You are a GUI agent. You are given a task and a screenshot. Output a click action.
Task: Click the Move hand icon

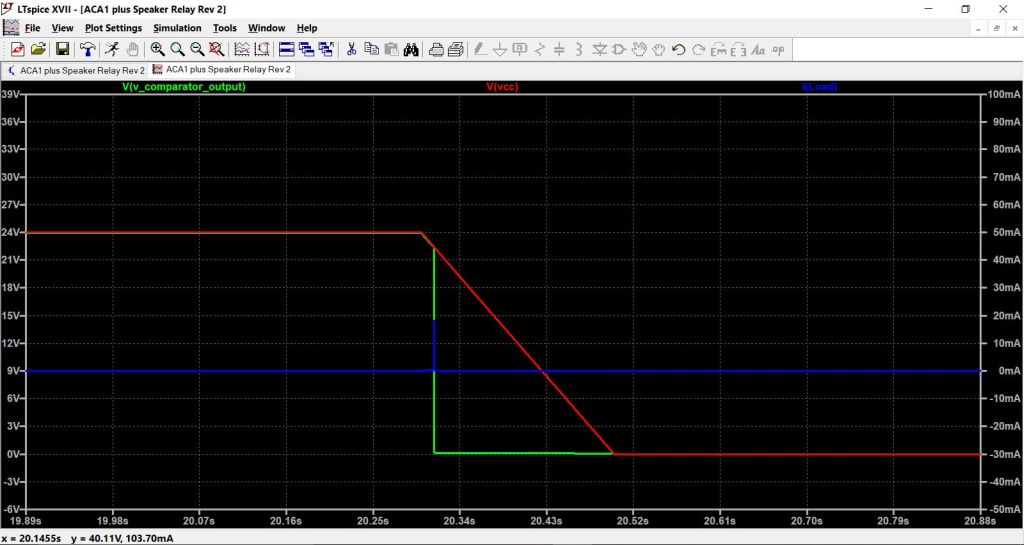(639, 50)
